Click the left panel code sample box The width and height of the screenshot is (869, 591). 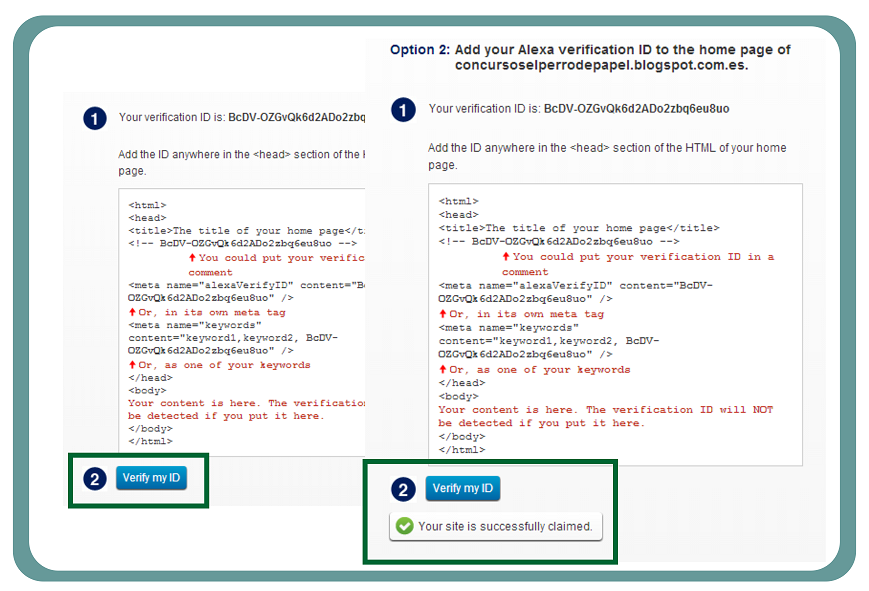click(242, 322)
